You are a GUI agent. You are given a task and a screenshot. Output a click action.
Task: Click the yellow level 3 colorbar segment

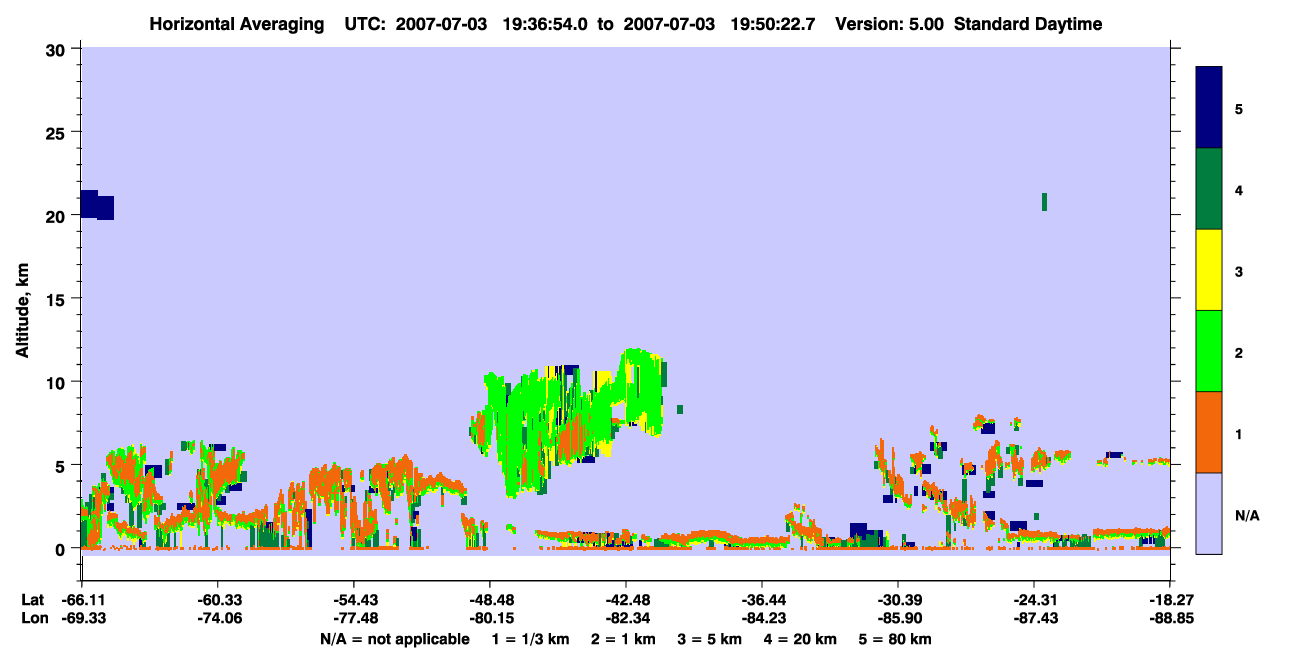pyautogui.click(x=1209, y=270)
